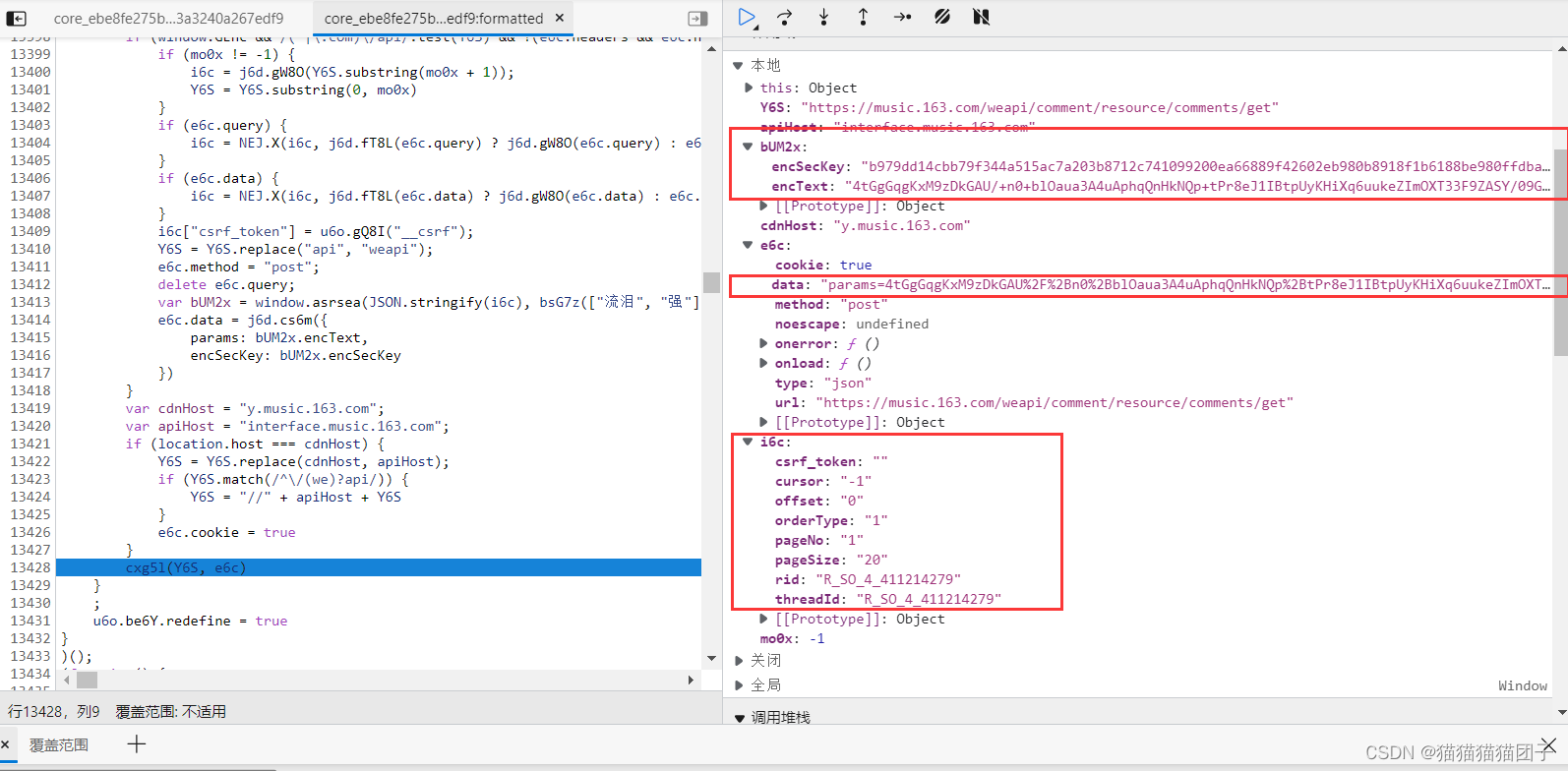Select the Y6S url value row
Image resolution: width=1568 pixels, height=771 pixels.
(x=1019, y=107)
